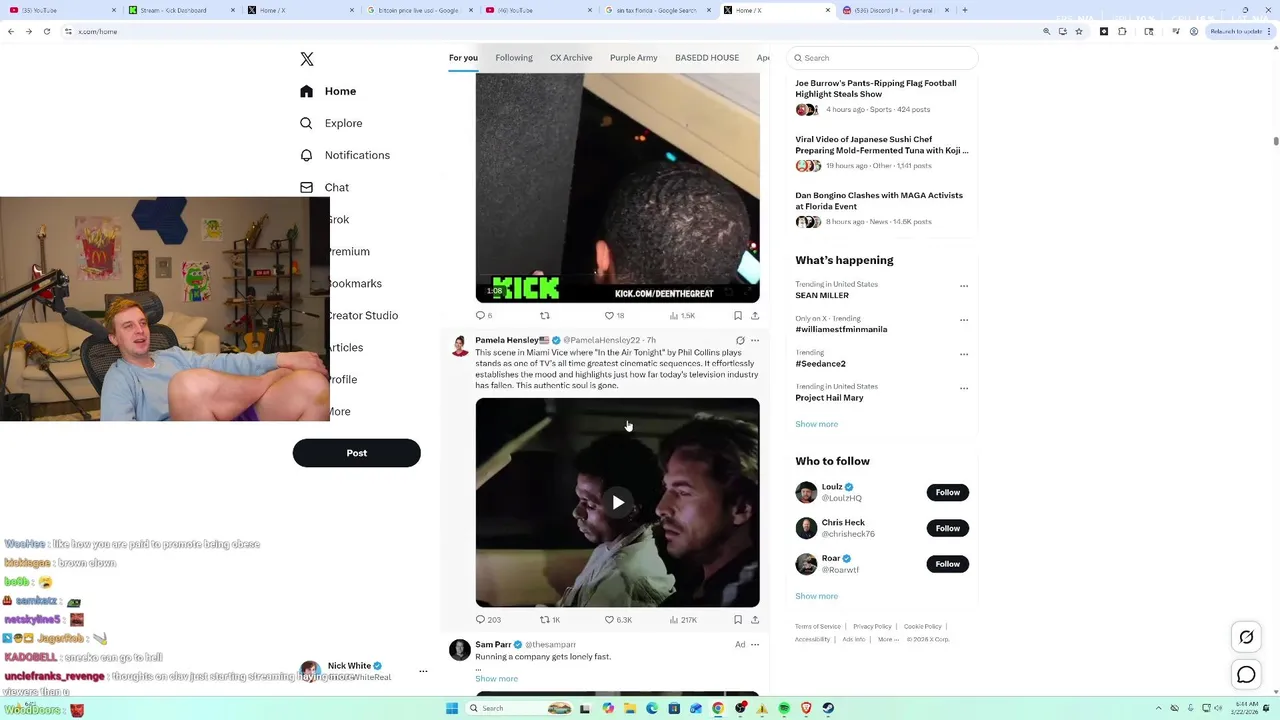Viewport: 1280px width, 720px height.
Task: Open the Kick stream video thumbnail
Action: click(617, 188)
